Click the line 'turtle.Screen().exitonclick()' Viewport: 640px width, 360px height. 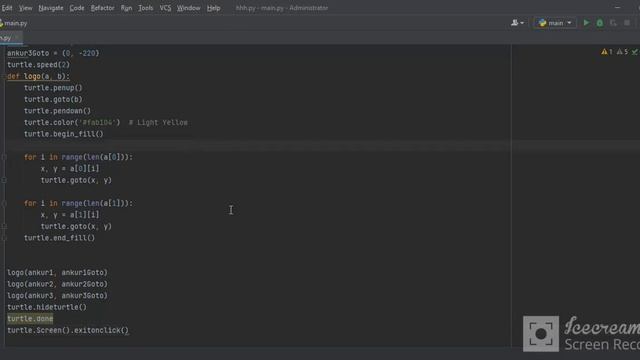68,330
